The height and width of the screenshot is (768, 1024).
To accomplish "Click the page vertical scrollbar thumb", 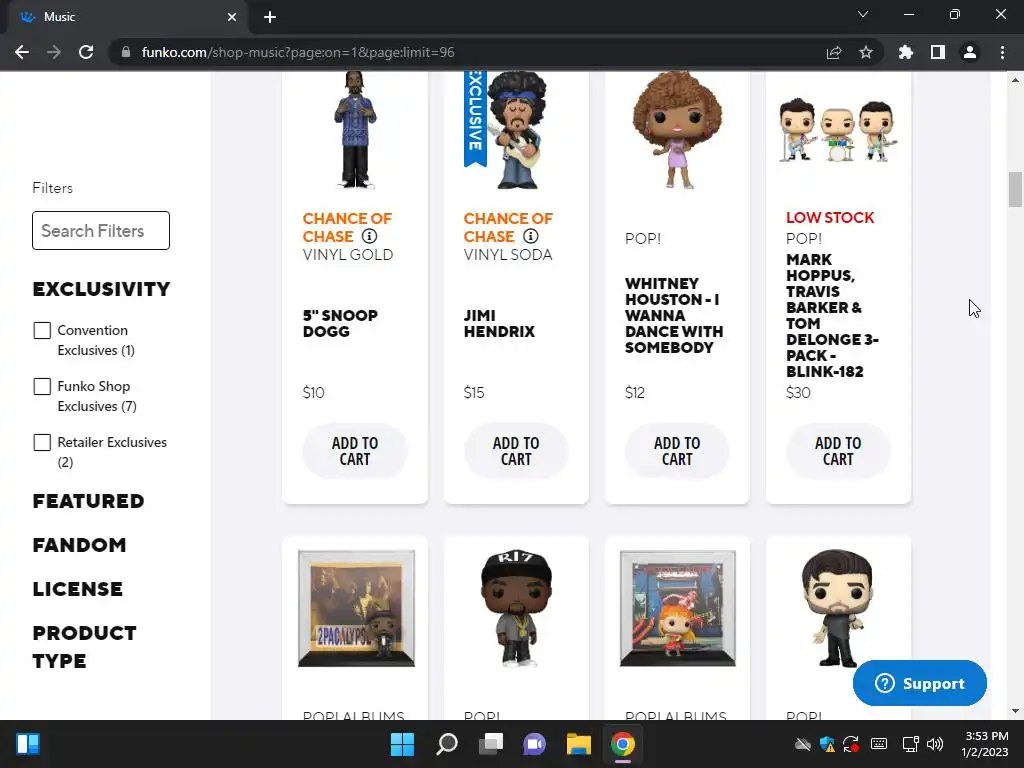I will (1015, 189).
